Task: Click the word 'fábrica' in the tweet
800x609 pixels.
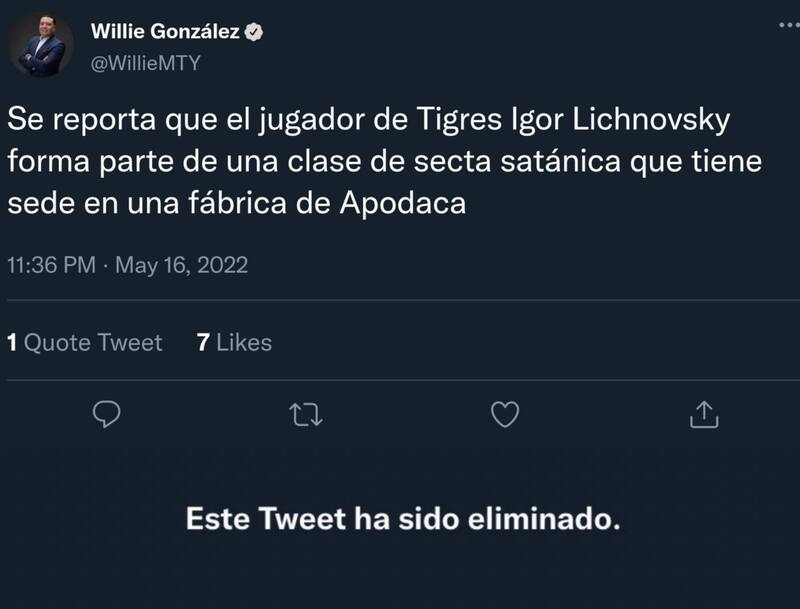Action: (229, 203)
